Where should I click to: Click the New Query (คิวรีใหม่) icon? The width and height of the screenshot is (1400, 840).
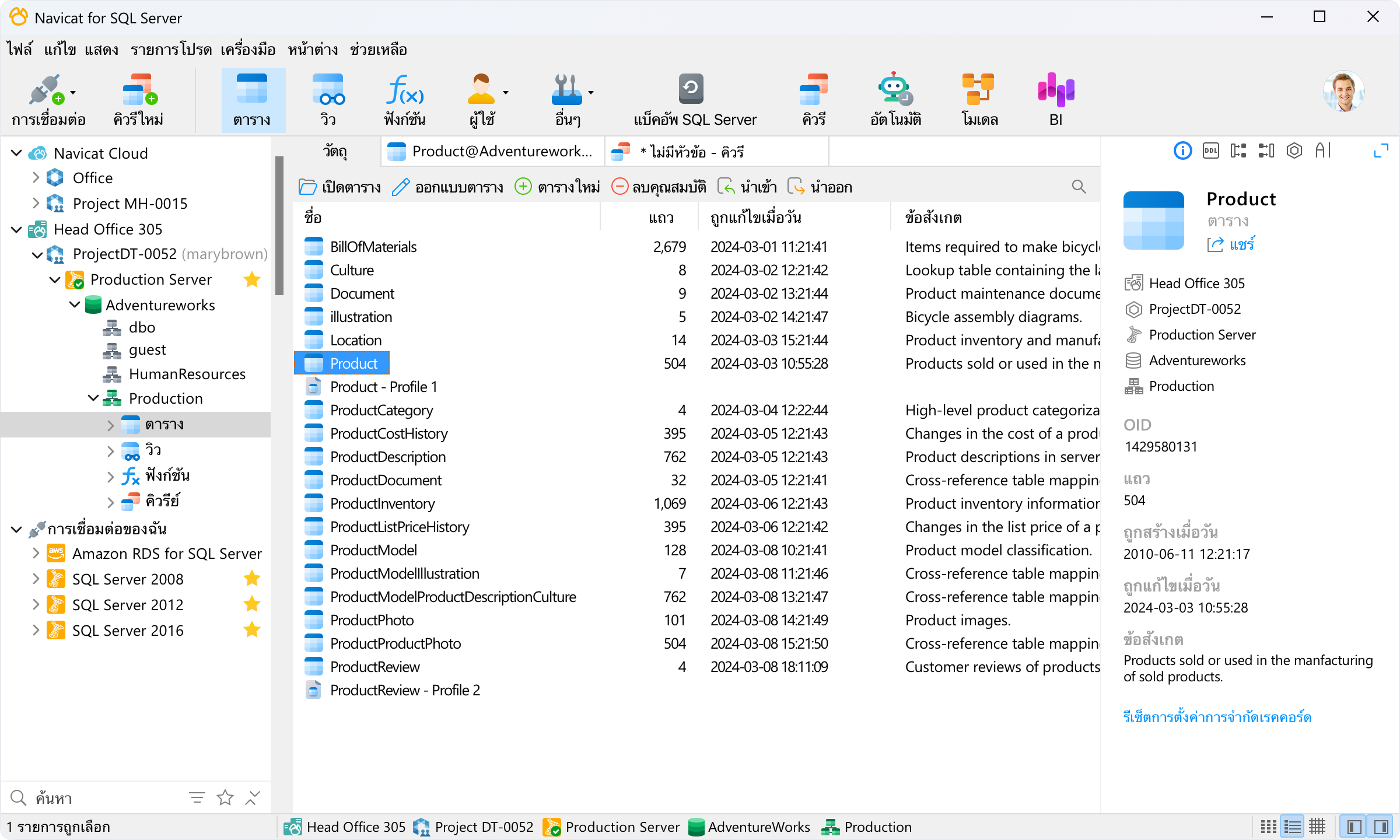pyautogui.click(x=139, y=99)
